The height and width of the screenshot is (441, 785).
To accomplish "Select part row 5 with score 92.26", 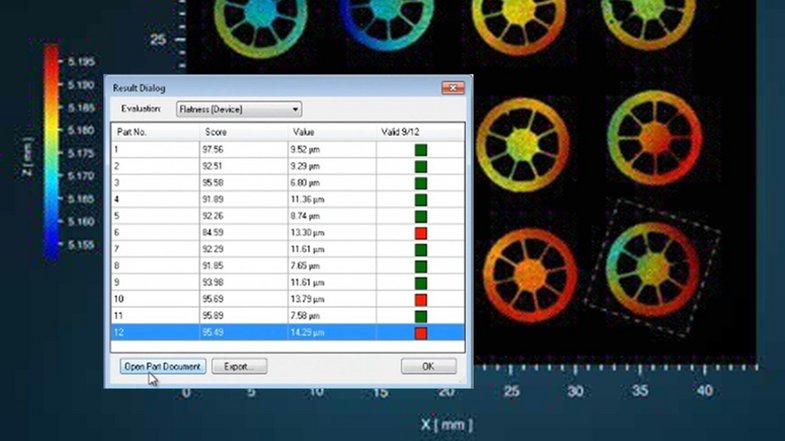I will (288, 216).
